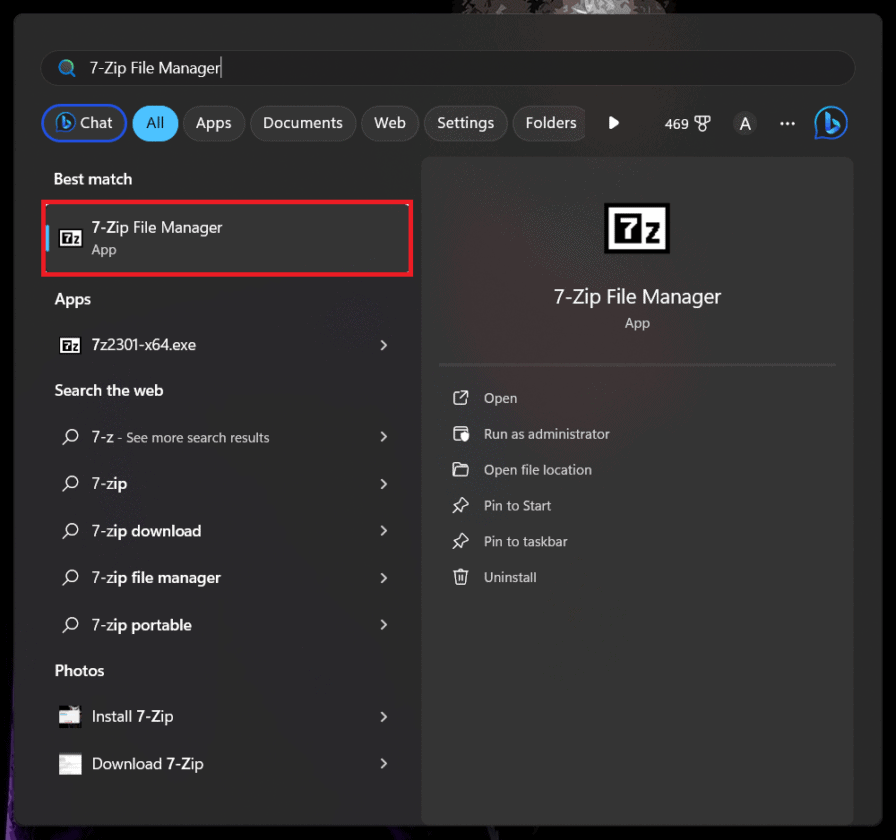Open file location via the folder icon

pos(462,470)
